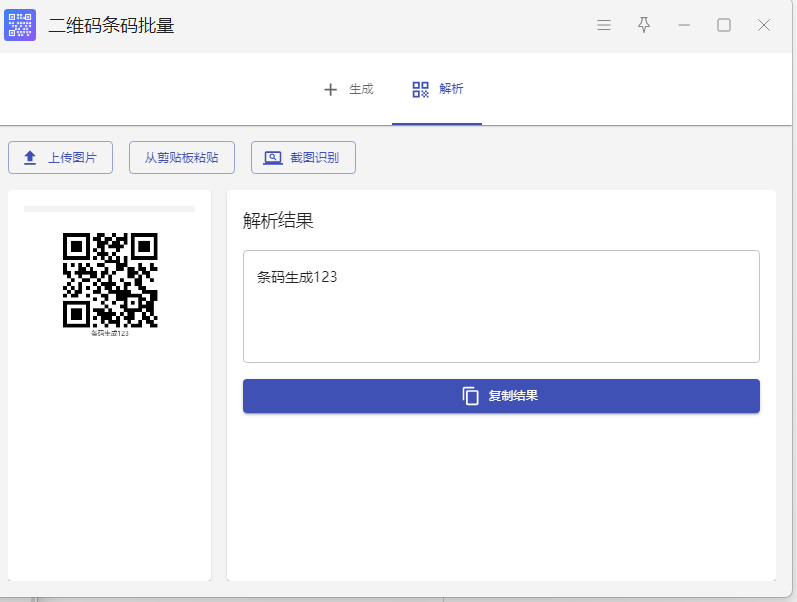Switch to the 生成 tab
797x602 pixels.
[349, 89]
